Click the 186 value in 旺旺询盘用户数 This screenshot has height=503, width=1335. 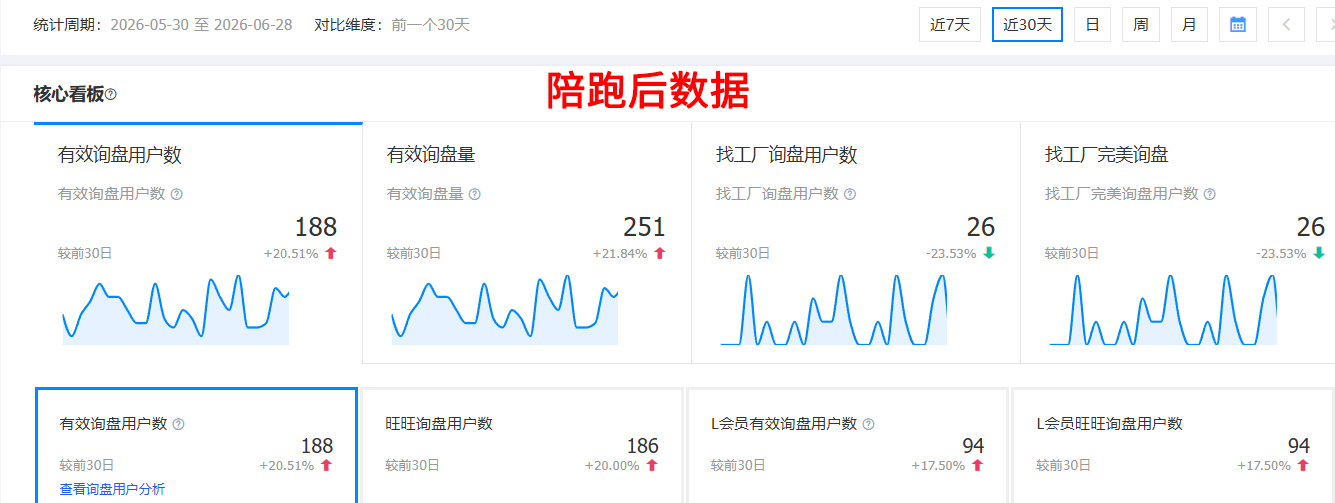(x=643, y=446)
